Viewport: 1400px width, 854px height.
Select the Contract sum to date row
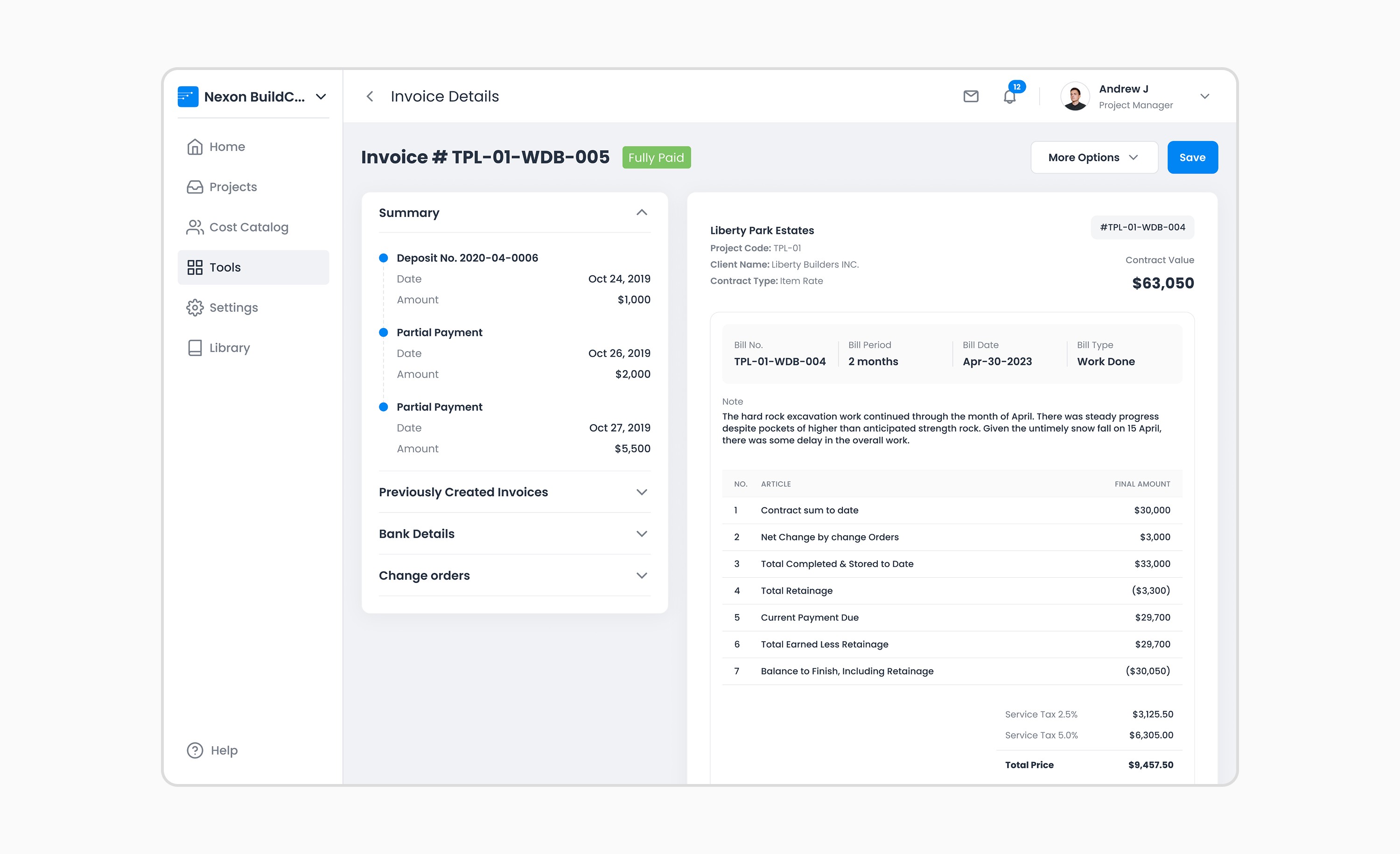tap(952, 510)
